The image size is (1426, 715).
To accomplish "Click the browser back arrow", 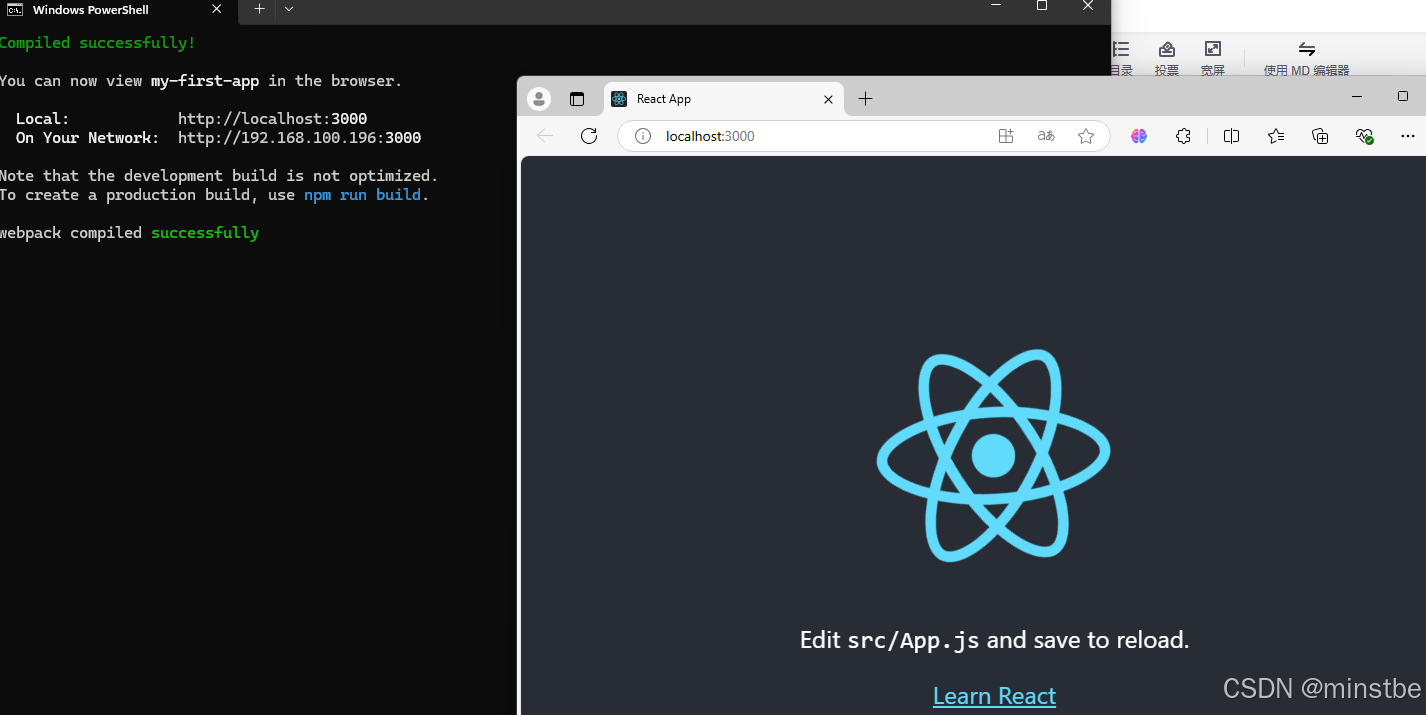I will tap(545, 136).
